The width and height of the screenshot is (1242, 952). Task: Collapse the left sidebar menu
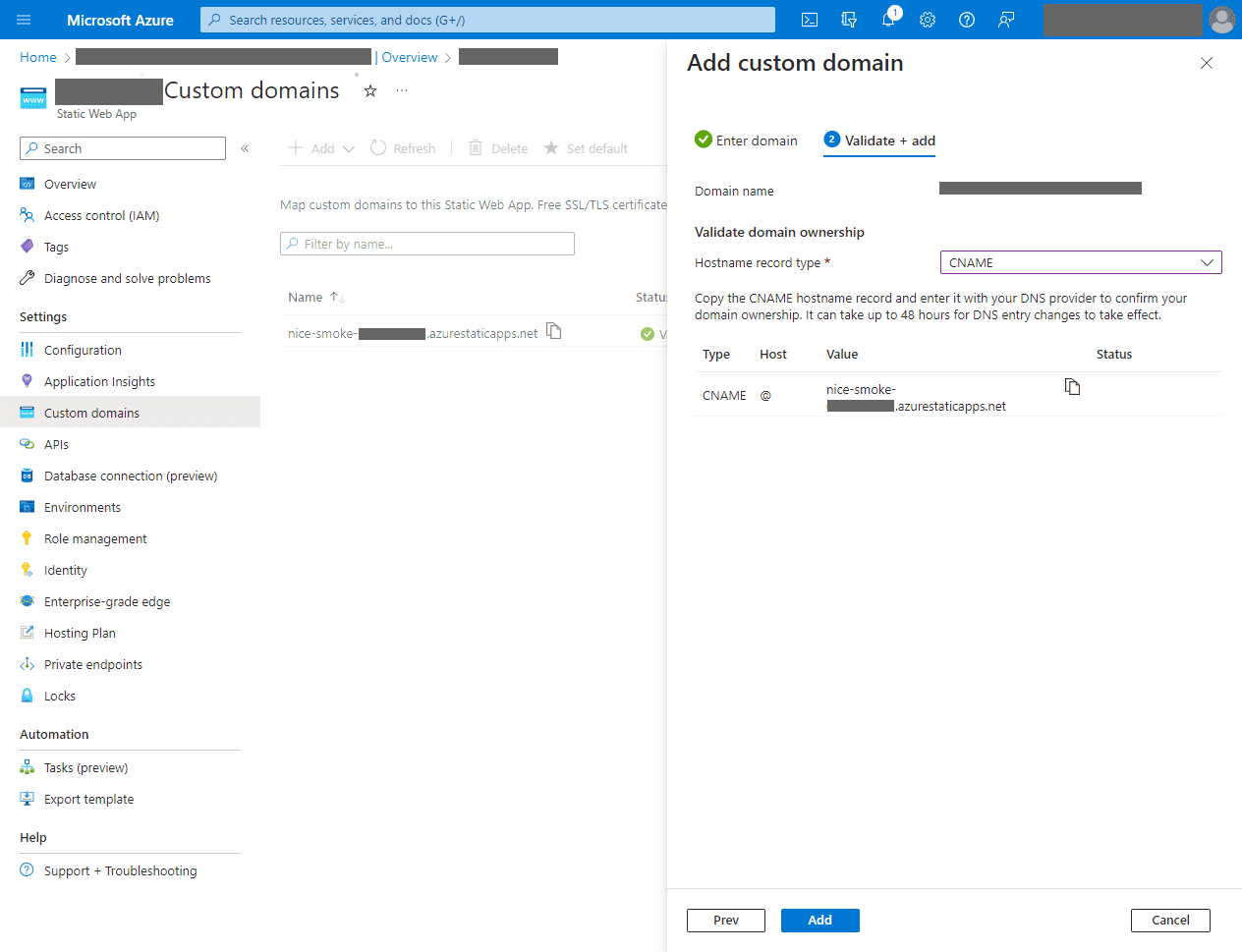pyautogui.click(x=245, y=148)
